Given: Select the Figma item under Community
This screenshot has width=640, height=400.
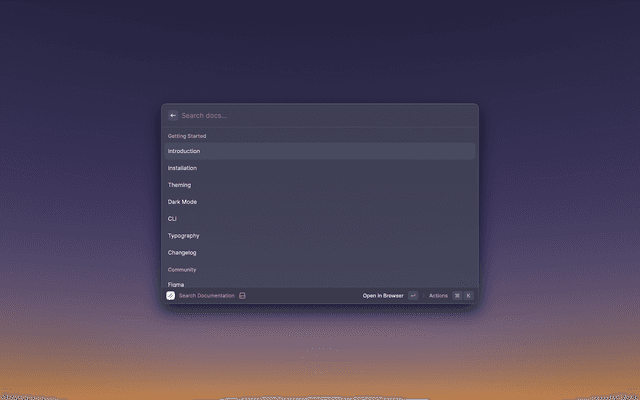Looking at the screenshot, I should pos(176,284).
